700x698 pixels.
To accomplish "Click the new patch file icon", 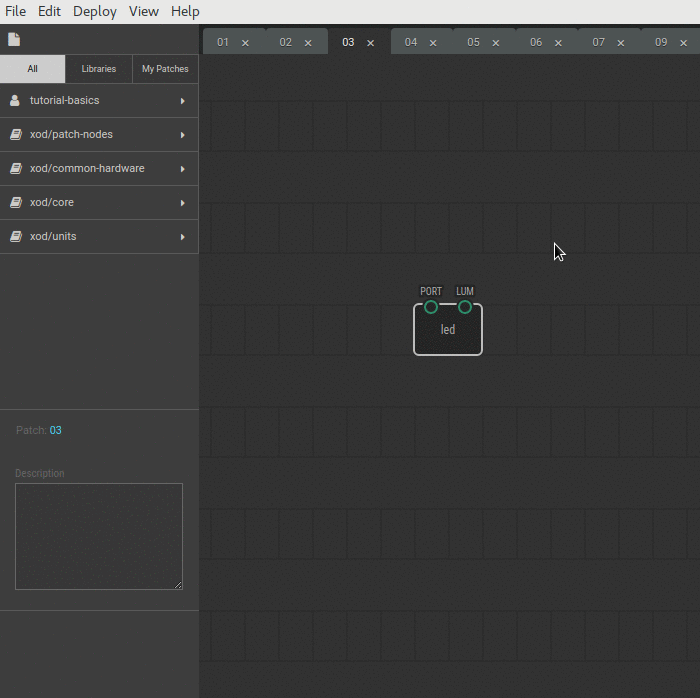I will 14,40.
